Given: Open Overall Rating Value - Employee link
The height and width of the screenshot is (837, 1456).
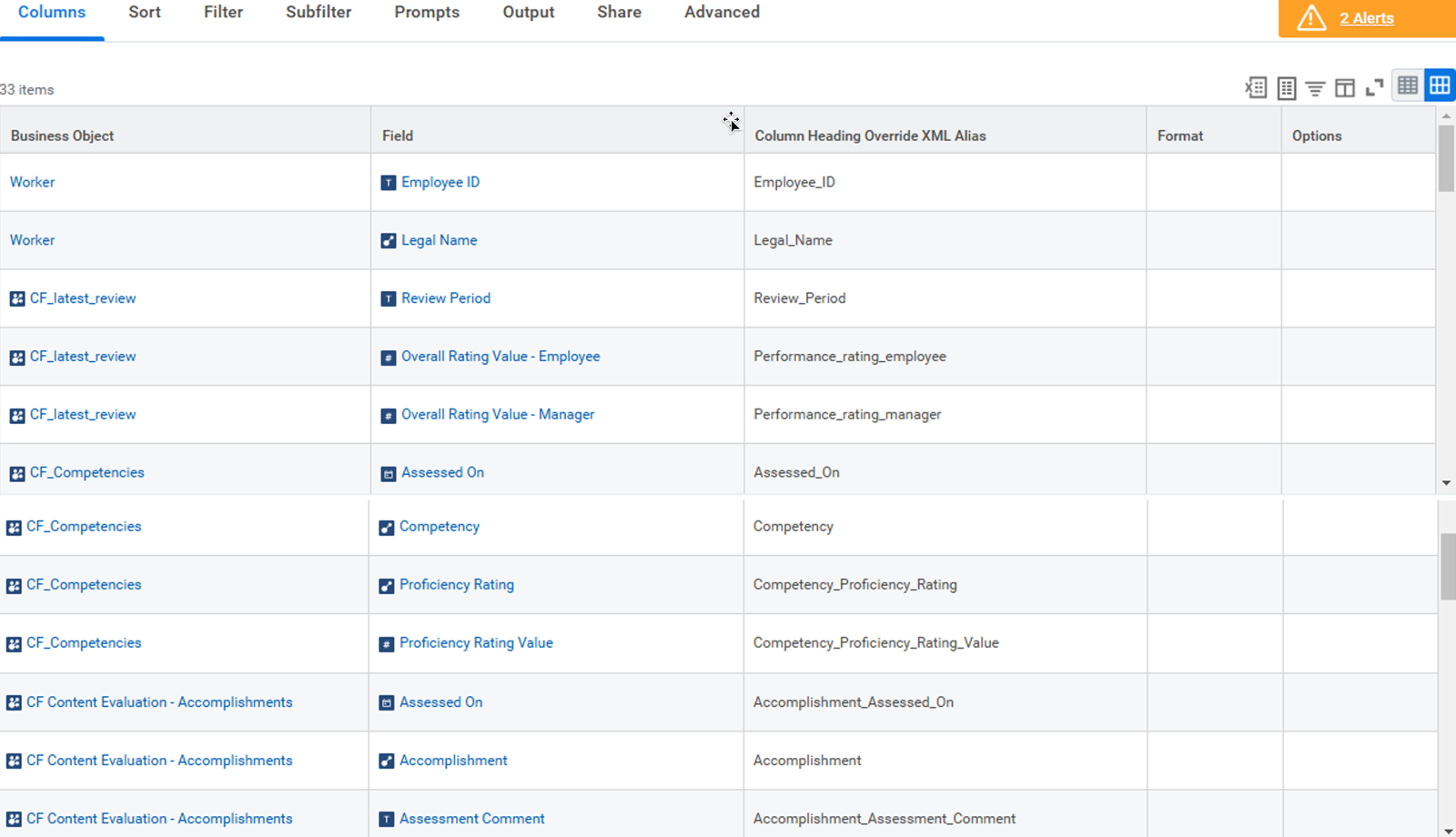Looking at the screenshot, I should coord(500,357).
